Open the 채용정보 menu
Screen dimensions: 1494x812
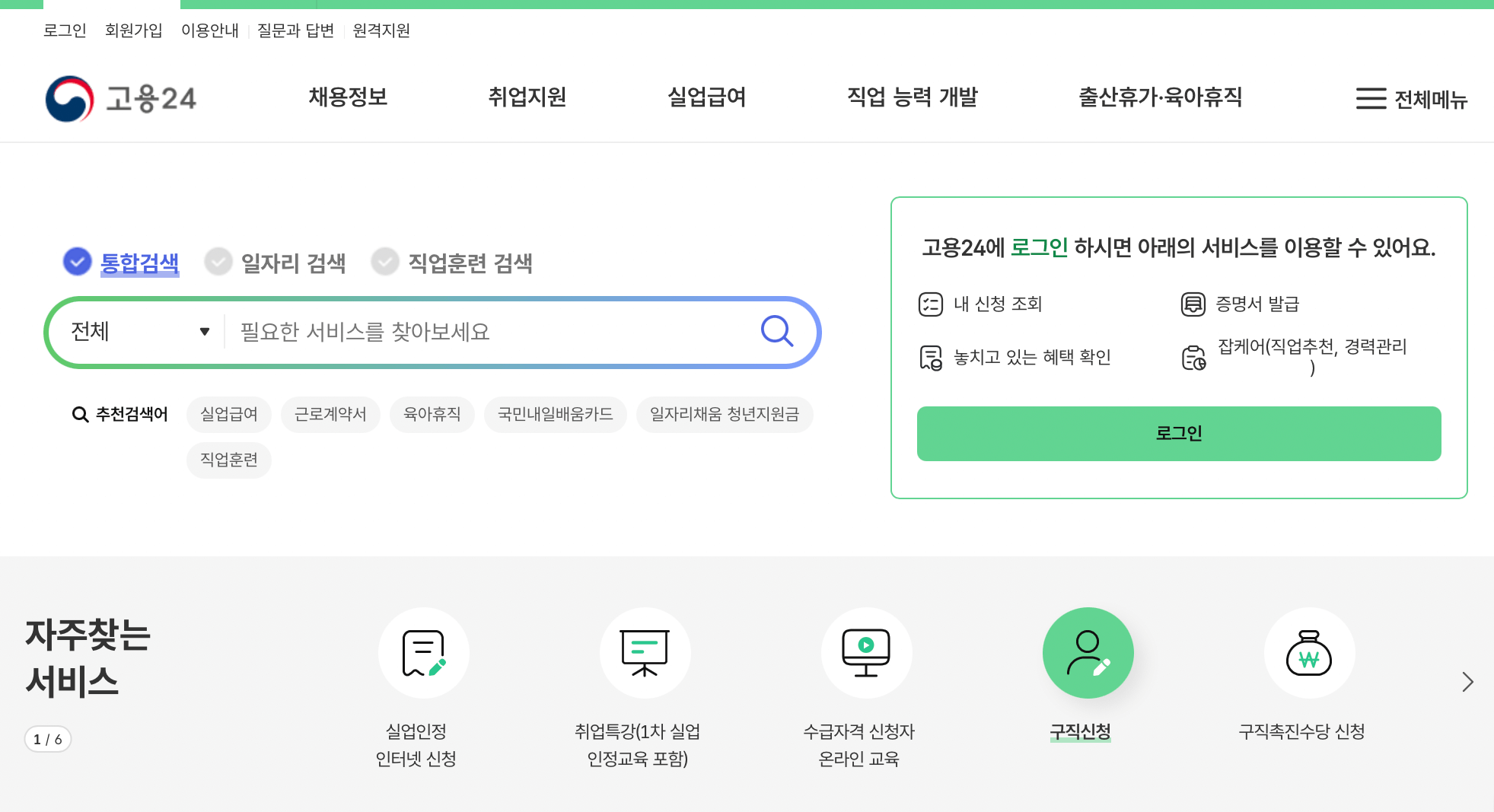pyautogui.click(x=348, y=97)
